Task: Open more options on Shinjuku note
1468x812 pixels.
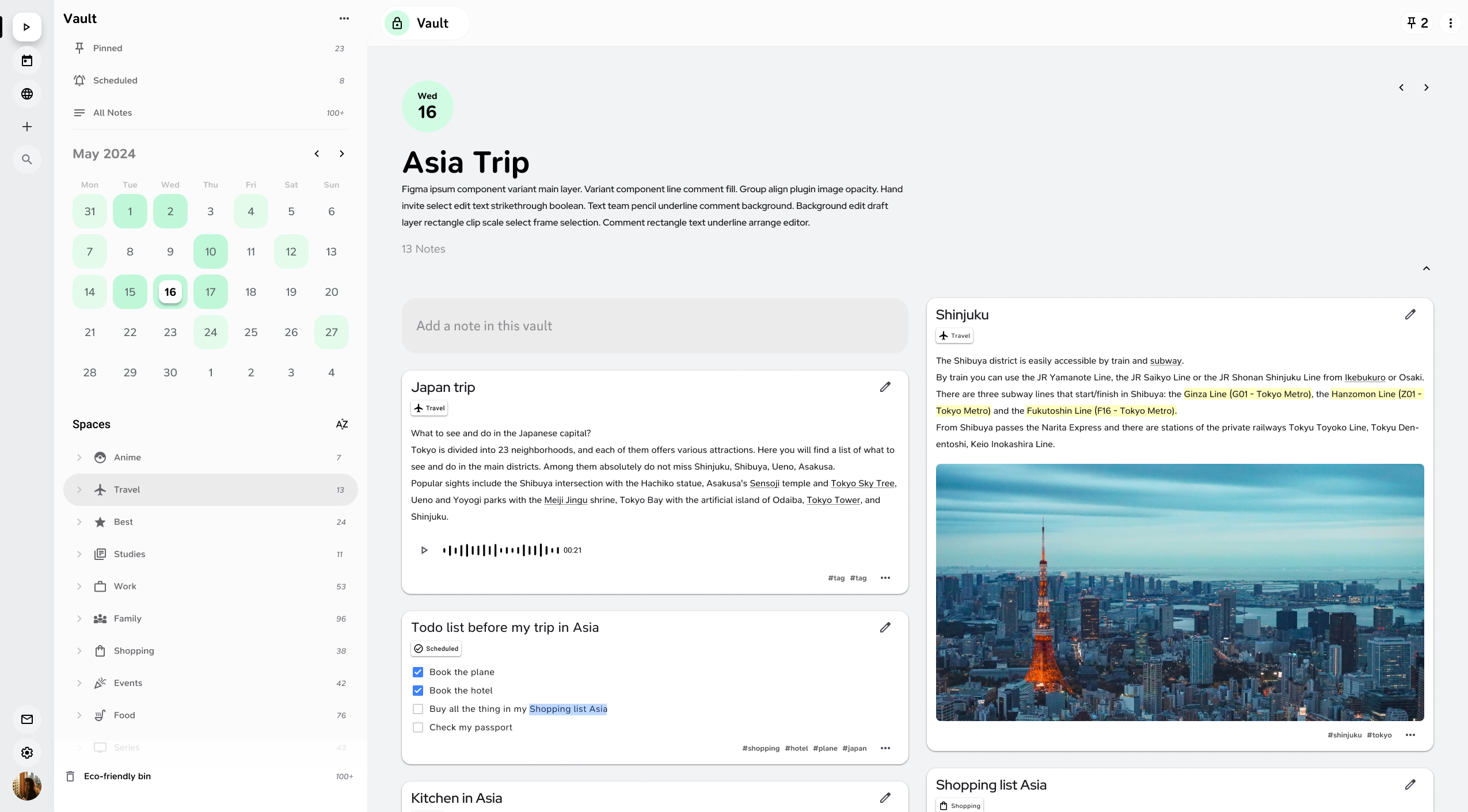Action: [x=1410, y=735]
